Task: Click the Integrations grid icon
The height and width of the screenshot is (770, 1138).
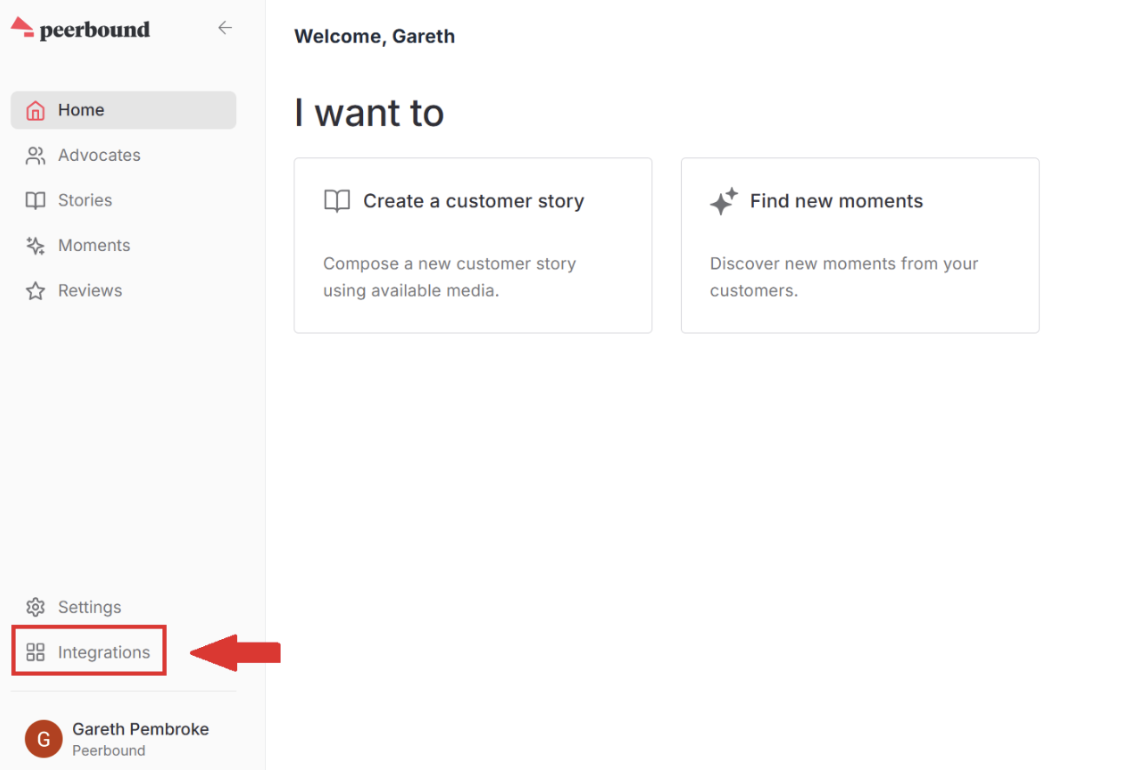Action: point(36,652)
